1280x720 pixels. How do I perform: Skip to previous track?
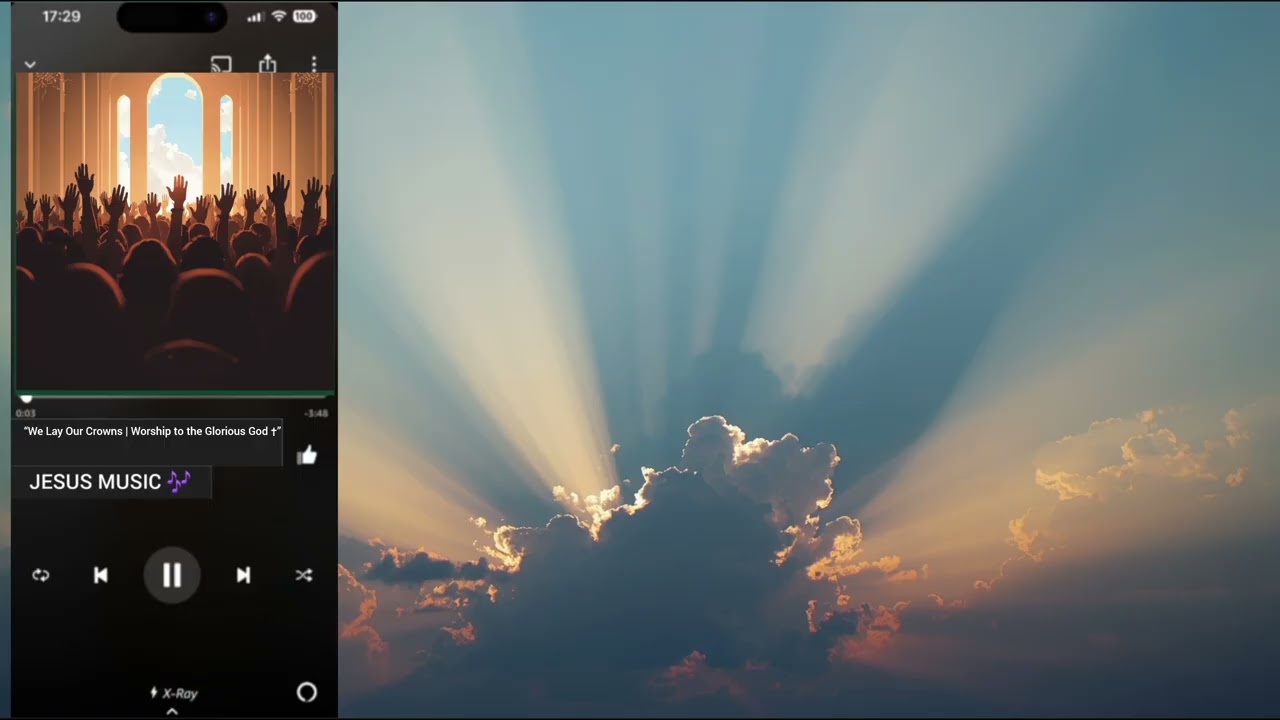101,575
